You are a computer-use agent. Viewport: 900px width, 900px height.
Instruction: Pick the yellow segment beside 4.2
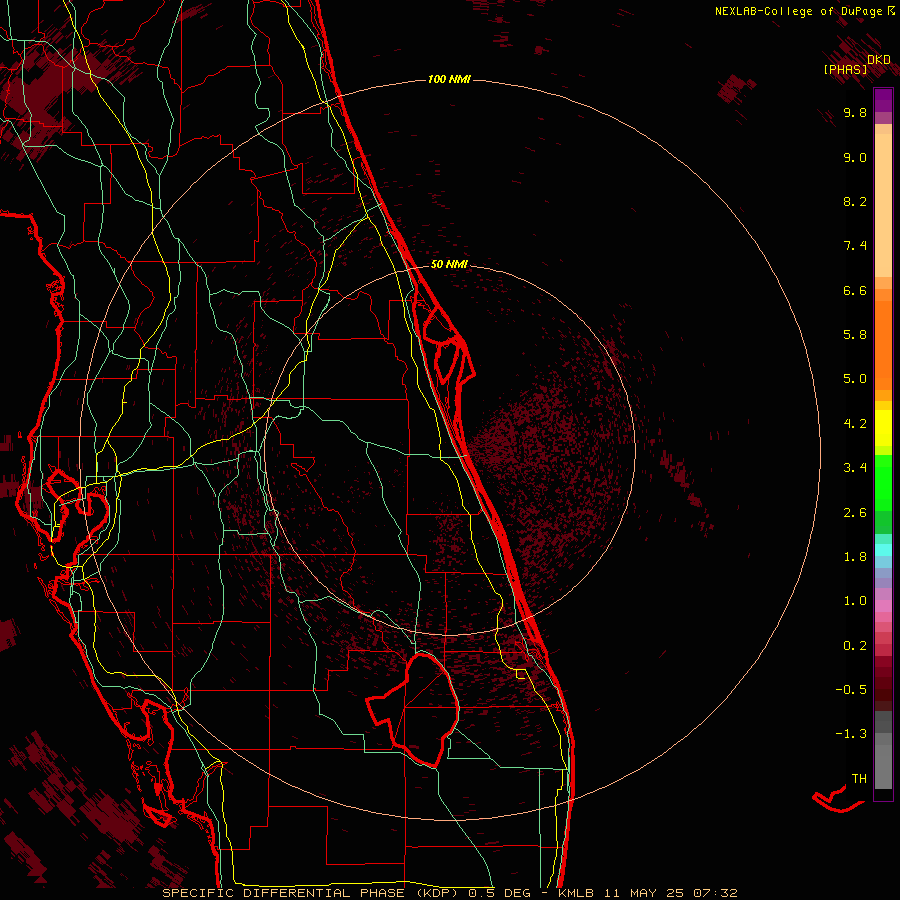pos(883,428)
